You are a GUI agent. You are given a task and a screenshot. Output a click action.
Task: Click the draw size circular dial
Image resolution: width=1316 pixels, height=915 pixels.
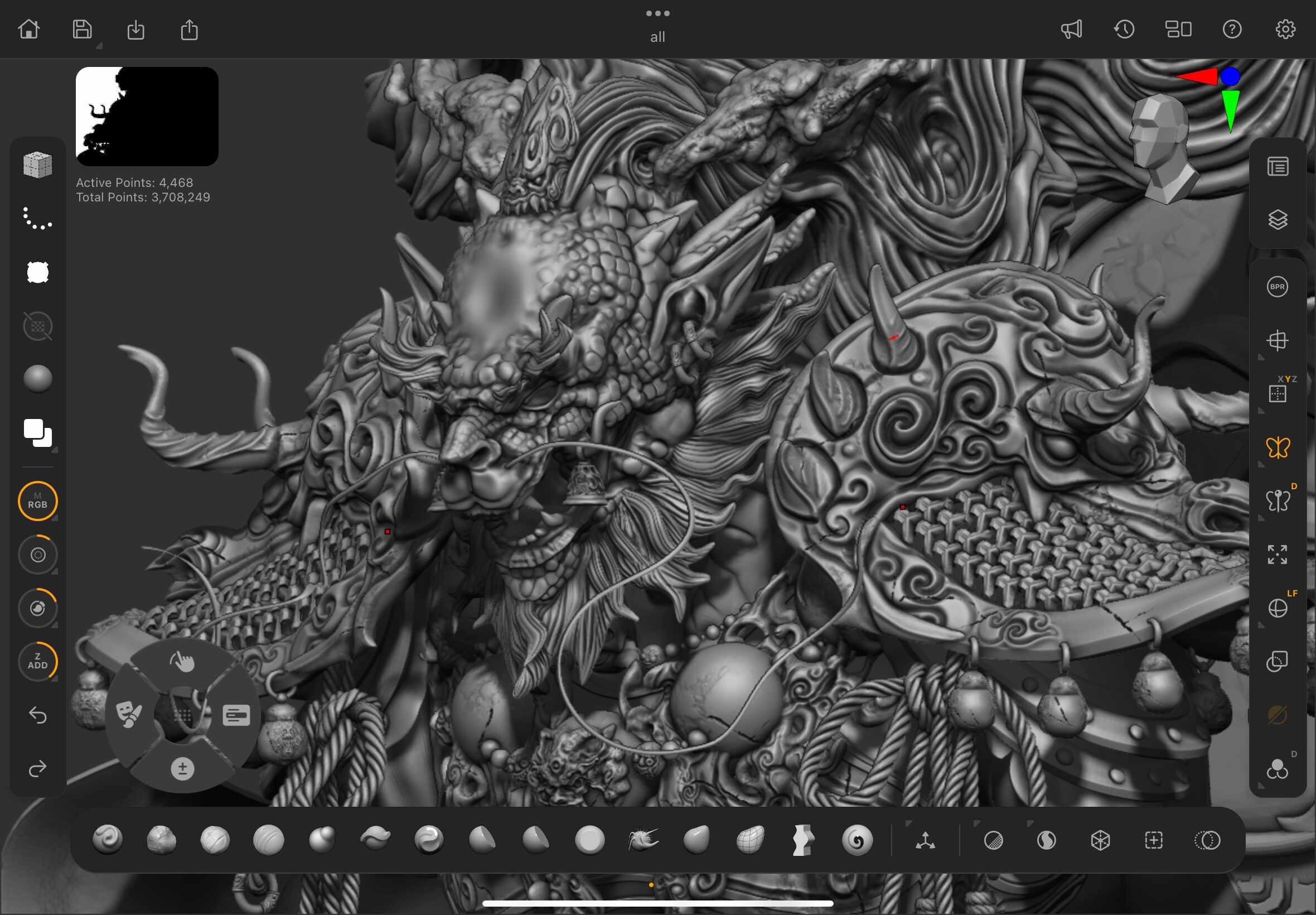coord(38,555)
